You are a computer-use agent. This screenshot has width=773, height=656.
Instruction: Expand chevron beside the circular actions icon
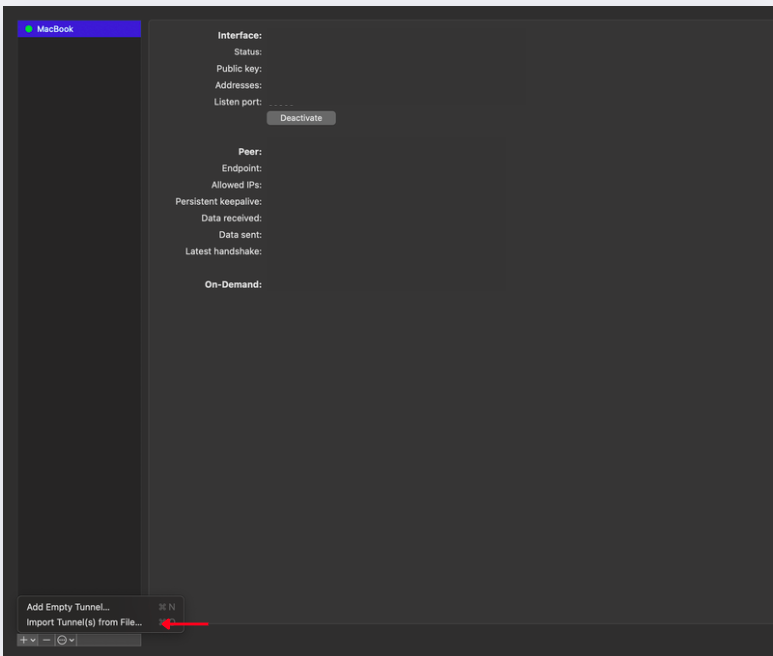(x=72, y=640)
